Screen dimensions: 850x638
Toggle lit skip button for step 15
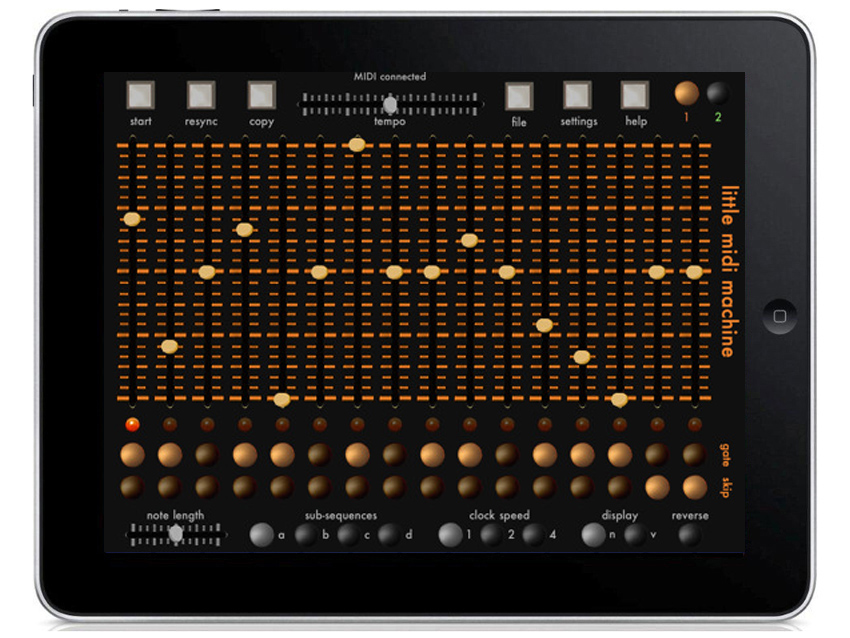point(657,487)
